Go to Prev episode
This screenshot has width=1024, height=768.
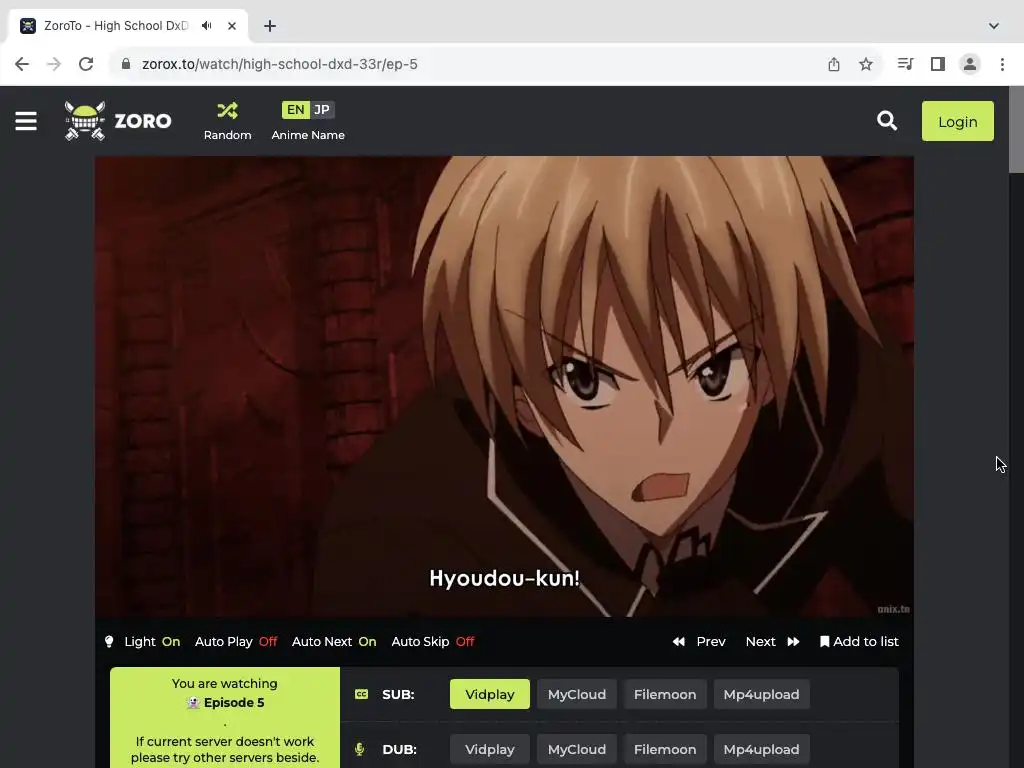(x=699, y=641)
